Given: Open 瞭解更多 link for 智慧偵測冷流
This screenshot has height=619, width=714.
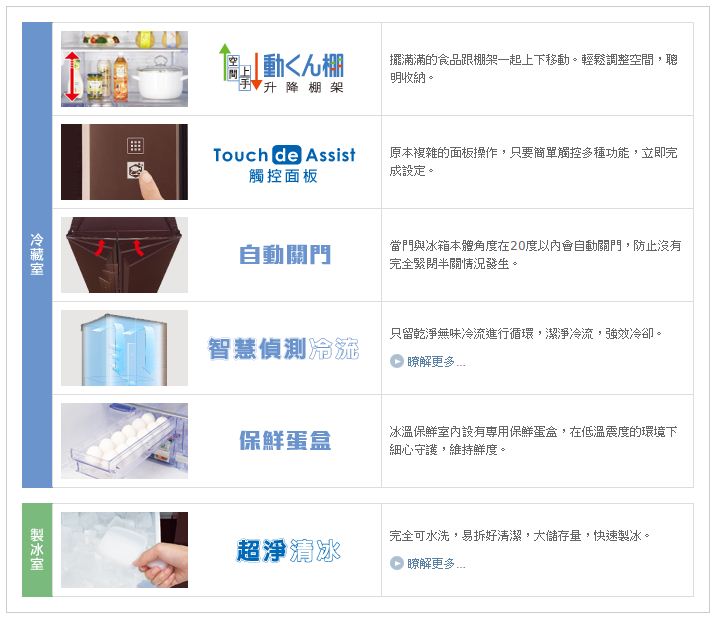Looking at the screenshot, I should click(x=436, y=362).
